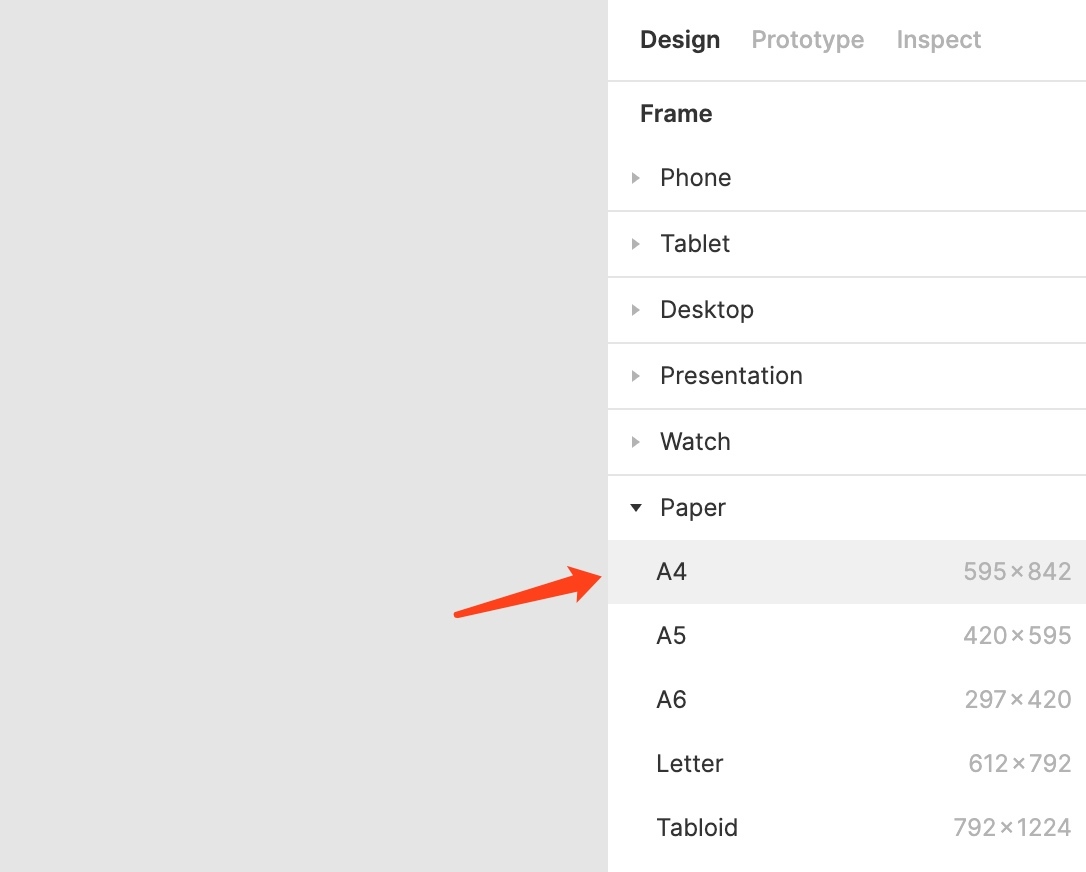Expand the Desktop frame presets arrow
Viewport: 1086px width, 872px height.
pyautogui.click(x=636, y=310)
